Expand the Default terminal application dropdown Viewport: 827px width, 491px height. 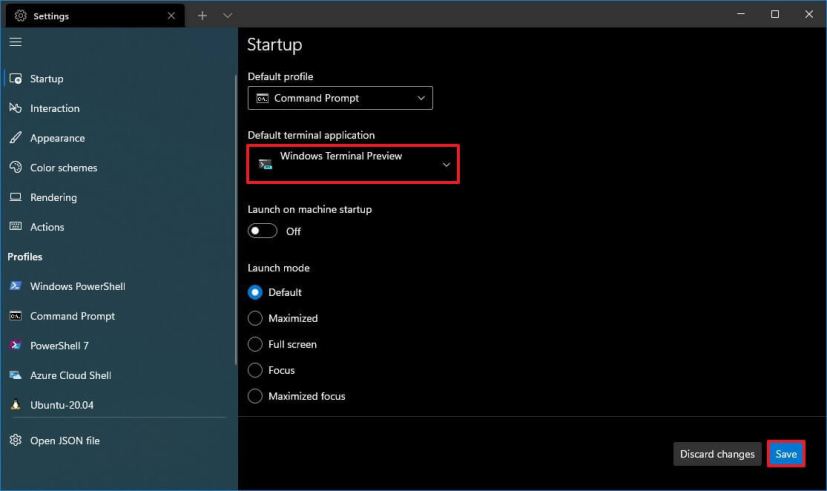pyautogui.click(x=353, y=164)
